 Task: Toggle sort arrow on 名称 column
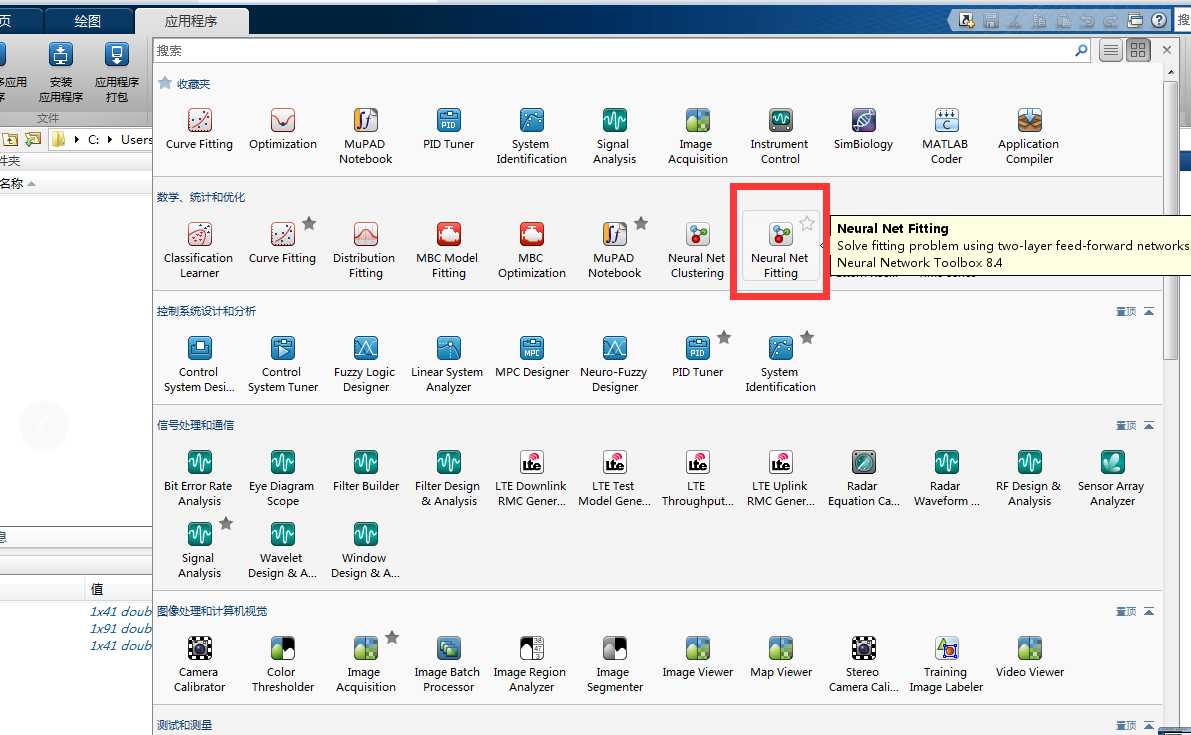[31, 184]
